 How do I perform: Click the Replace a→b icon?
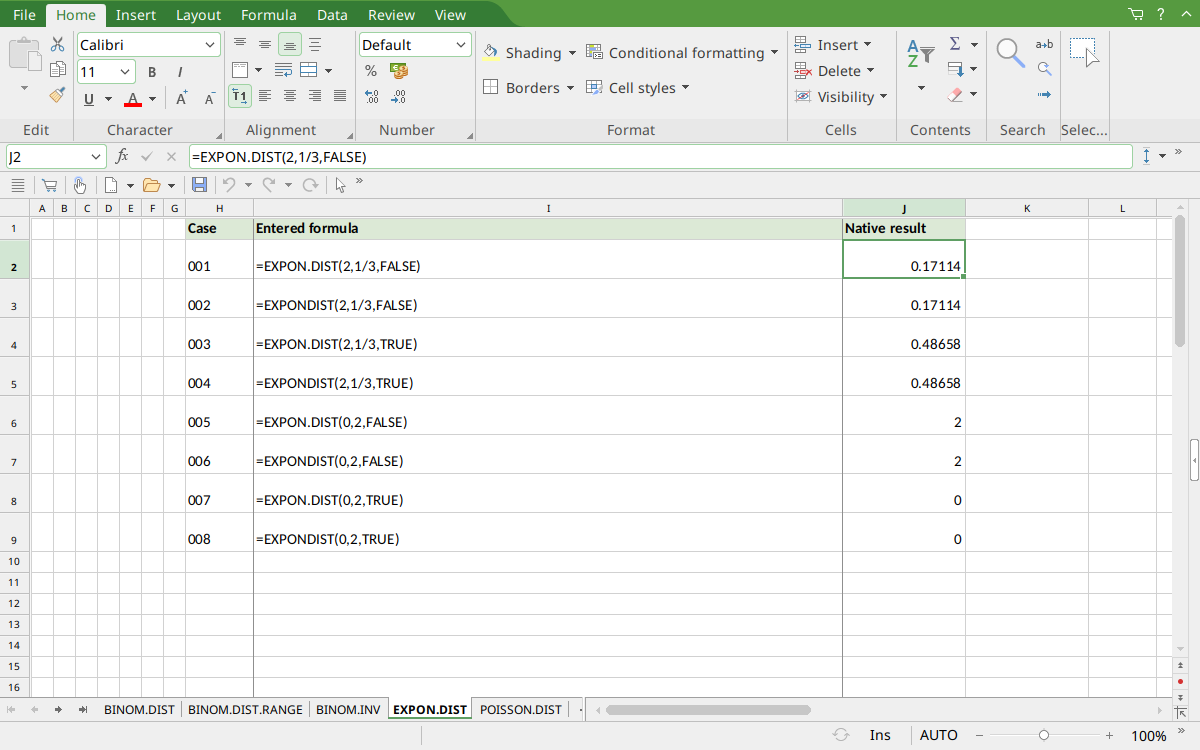[x=1044, y=44]
